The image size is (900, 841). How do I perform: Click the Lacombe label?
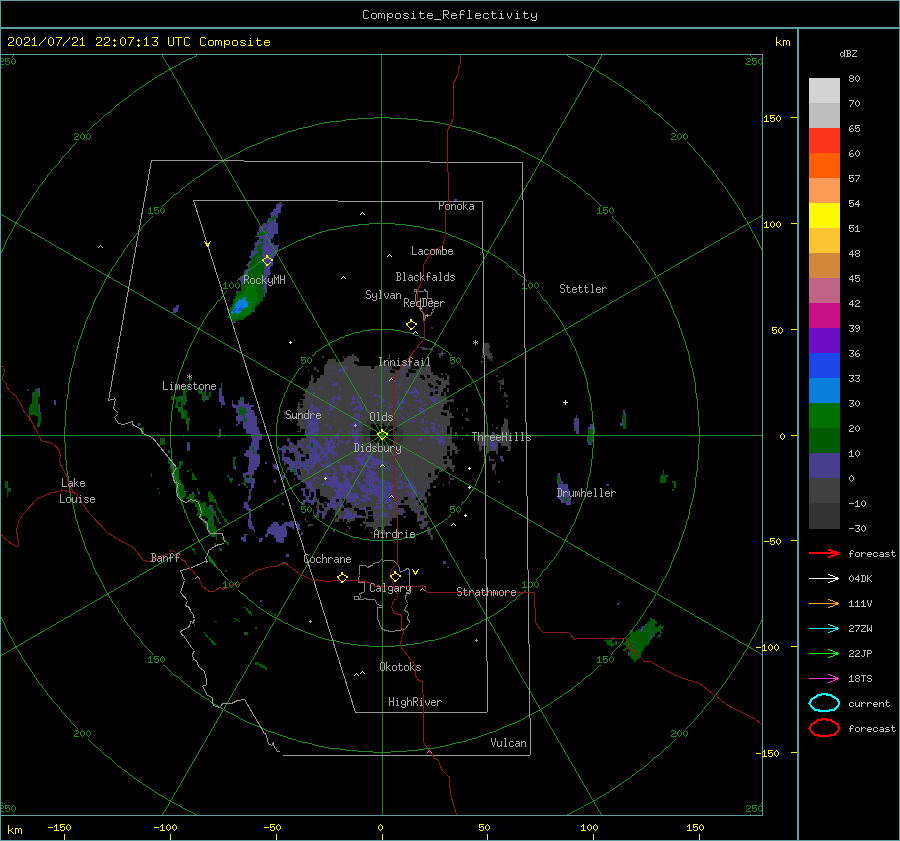[432, 251]
